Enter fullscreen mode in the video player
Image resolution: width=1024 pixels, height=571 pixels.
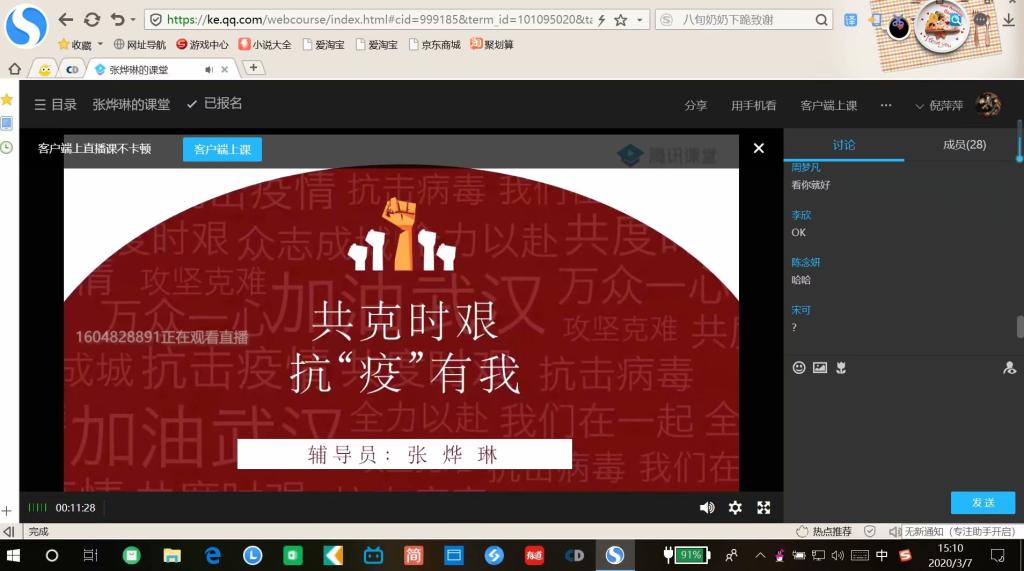763,508
